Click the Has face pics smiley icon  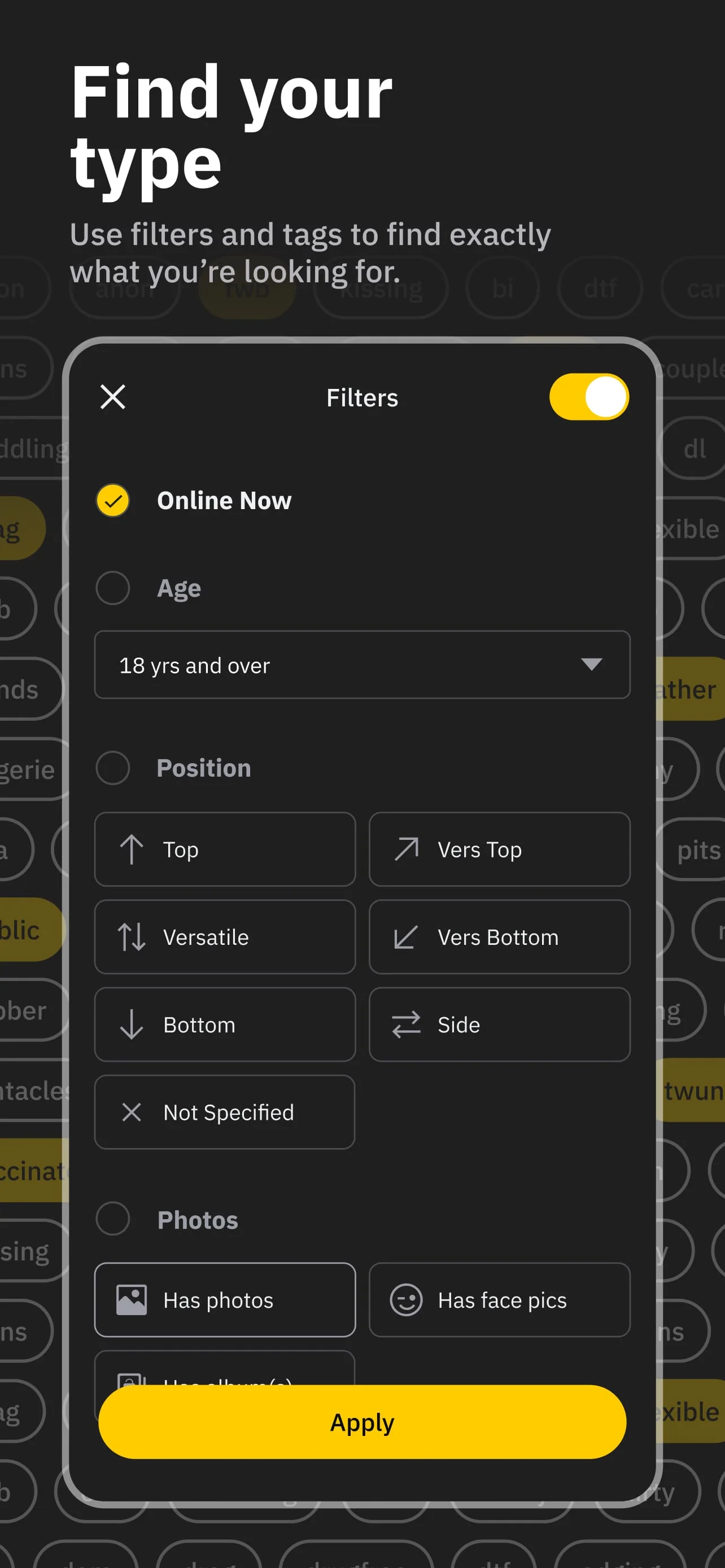tap(406, 1300)
